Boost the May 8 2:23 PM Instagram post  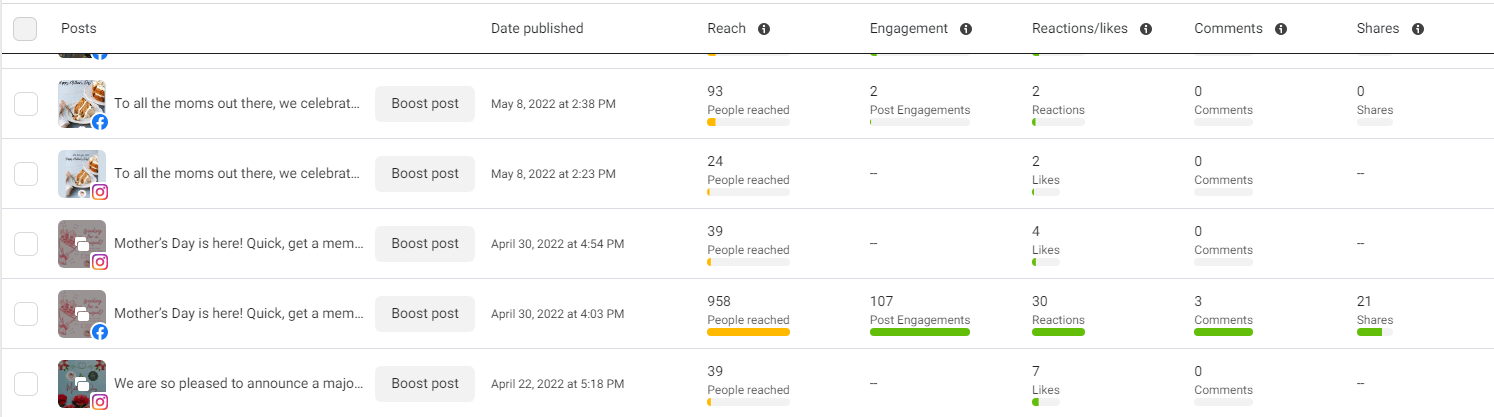click(x=425, y=174)
